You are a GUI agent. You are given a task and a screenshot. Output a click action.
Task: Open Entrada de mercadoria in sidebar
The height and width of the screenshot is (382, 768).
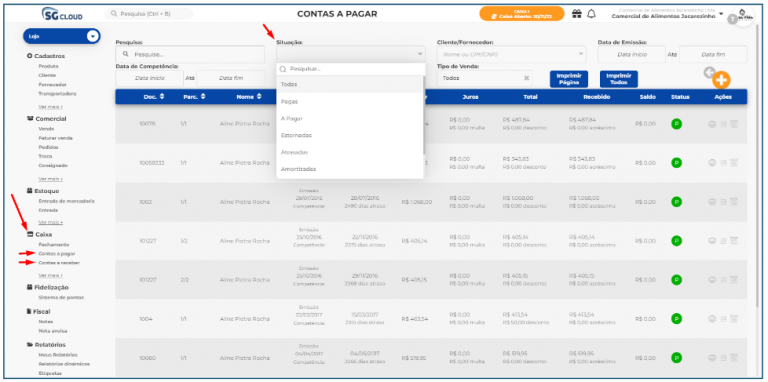tap(67, 201)
